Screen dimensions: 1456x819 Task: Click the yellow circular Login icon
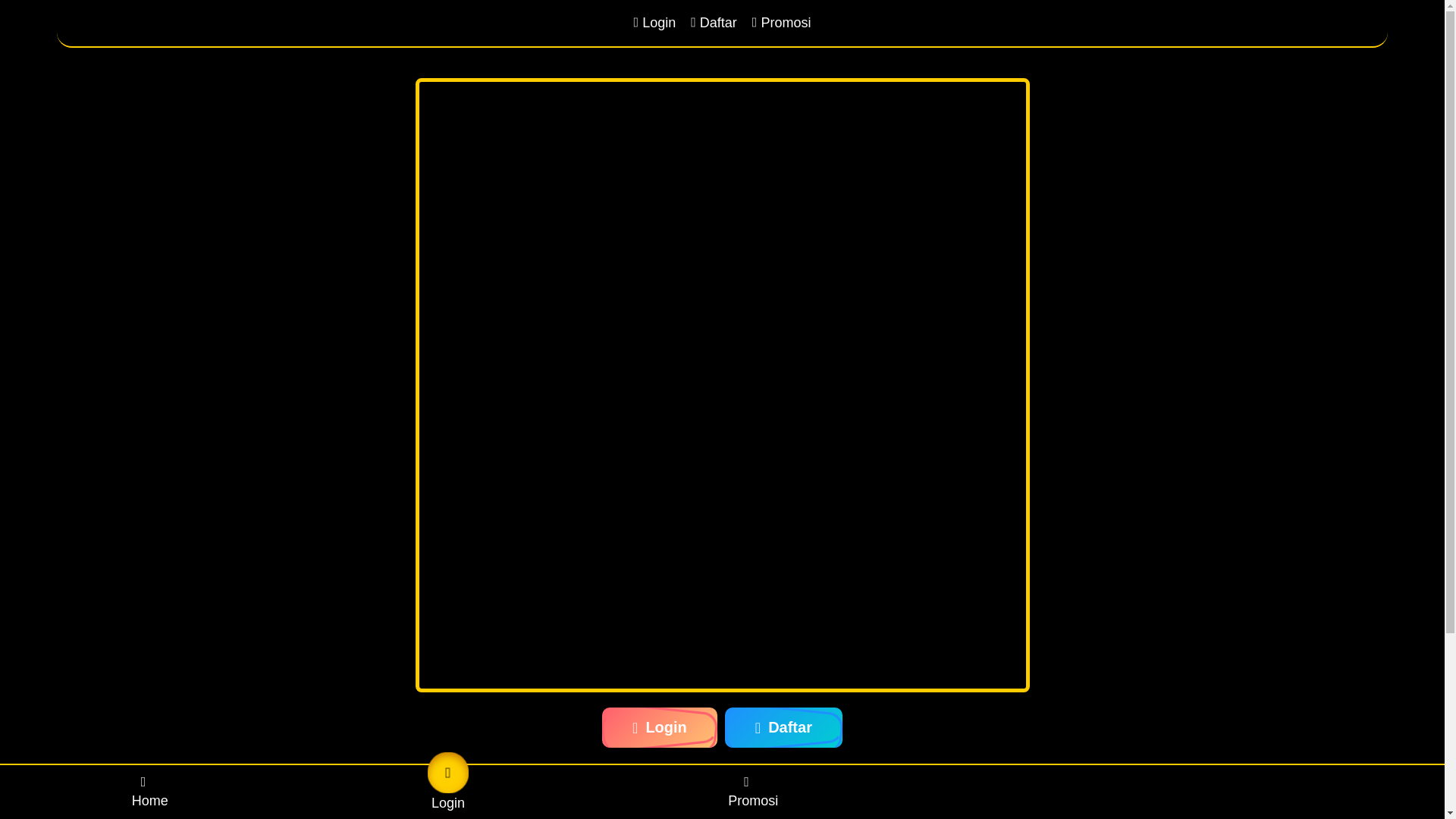click(448, 773)
